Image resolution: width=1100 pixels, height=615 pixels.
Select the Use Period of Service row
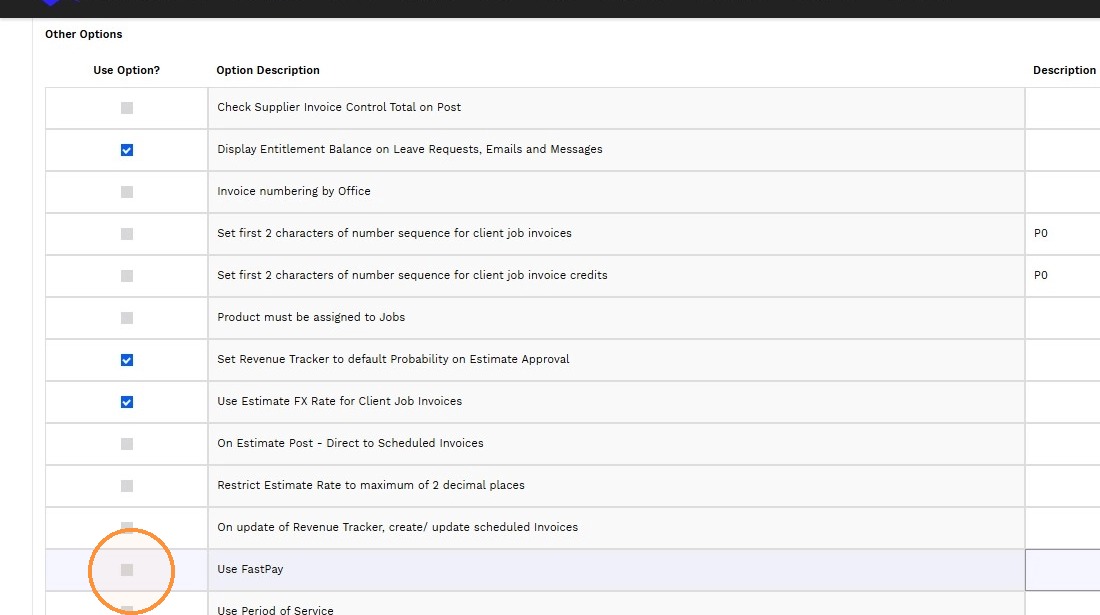(x=572, y=604)
